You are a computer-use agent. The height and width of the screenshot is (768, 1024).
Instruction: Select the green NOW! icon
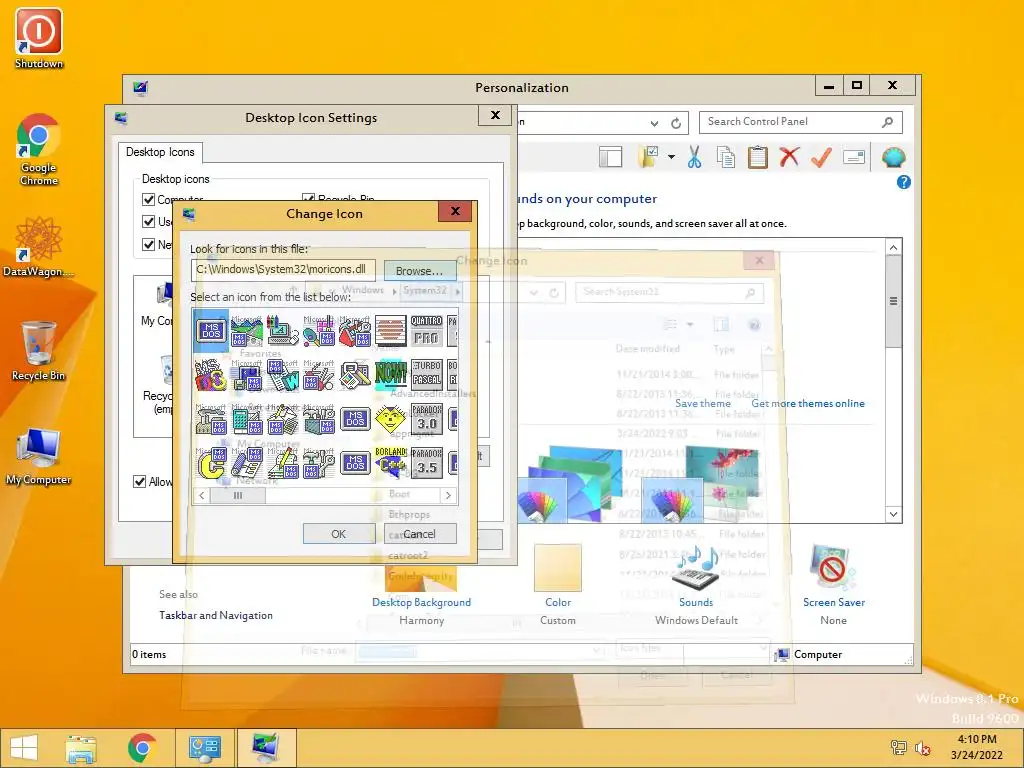tap(391, 374)
